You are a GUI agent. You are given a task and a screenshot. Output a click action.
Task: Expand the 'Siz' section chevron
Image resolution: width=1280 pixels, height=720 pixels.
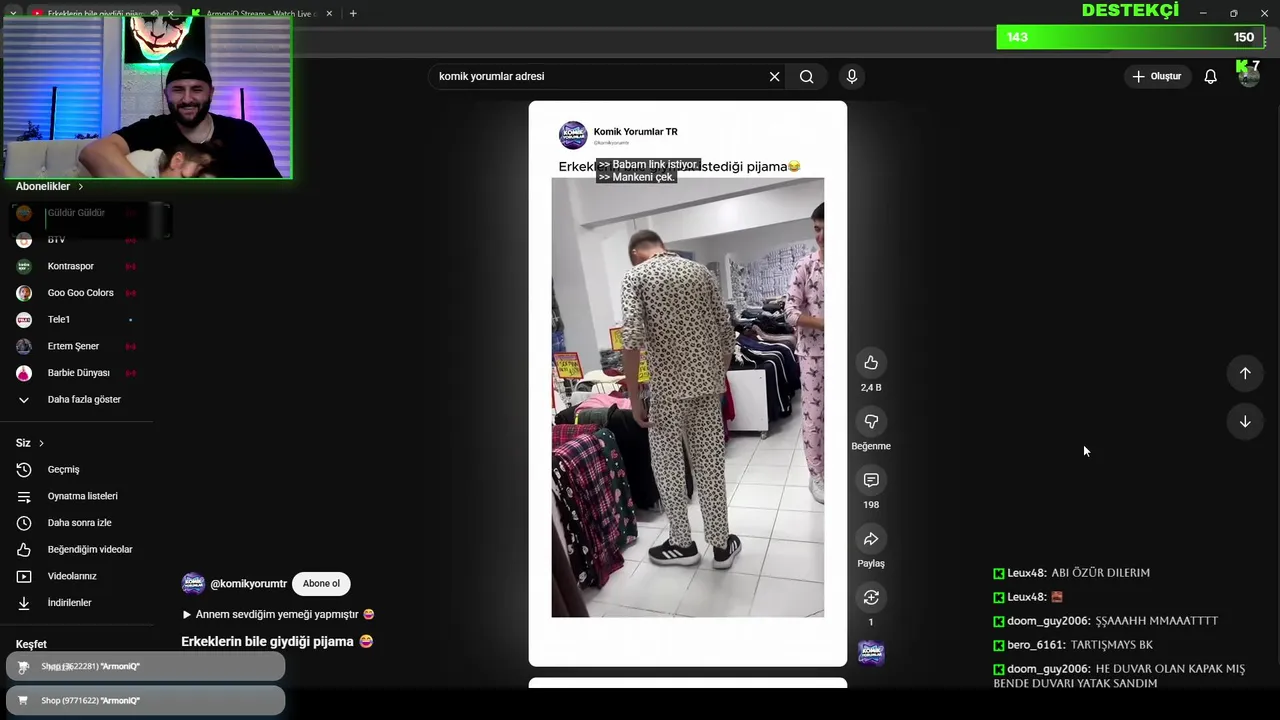[x=41, y=443]
